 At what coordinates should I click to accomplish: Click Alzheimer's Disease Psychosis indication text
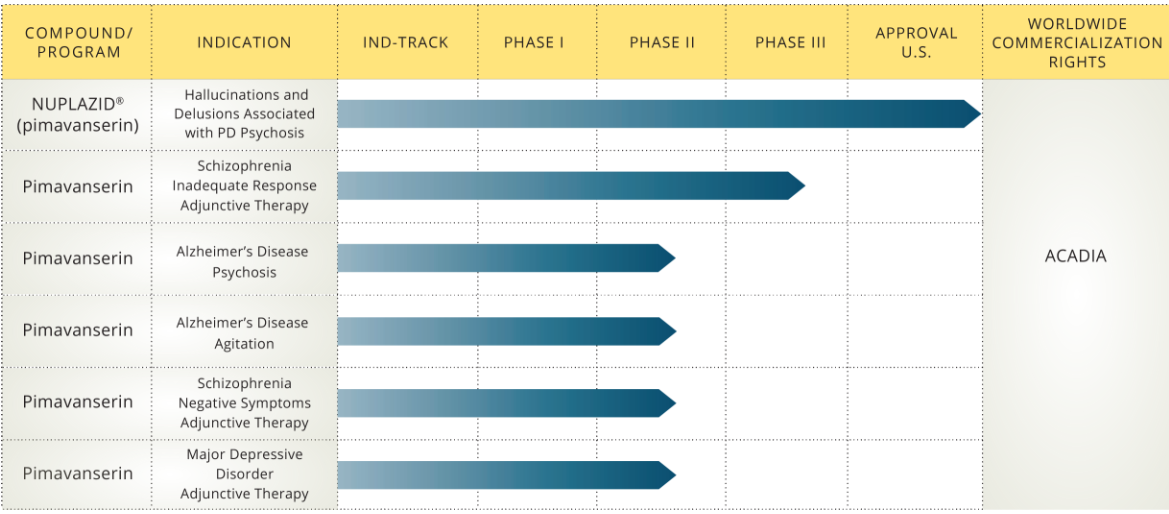coord(244,261)
